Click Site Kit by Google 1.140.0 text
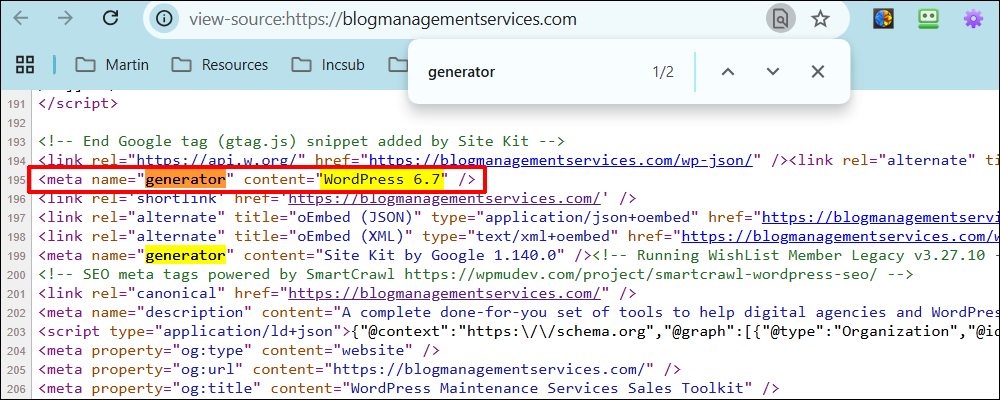The width and height of the screenshot is (1000, 400). (x=440, y=256)
